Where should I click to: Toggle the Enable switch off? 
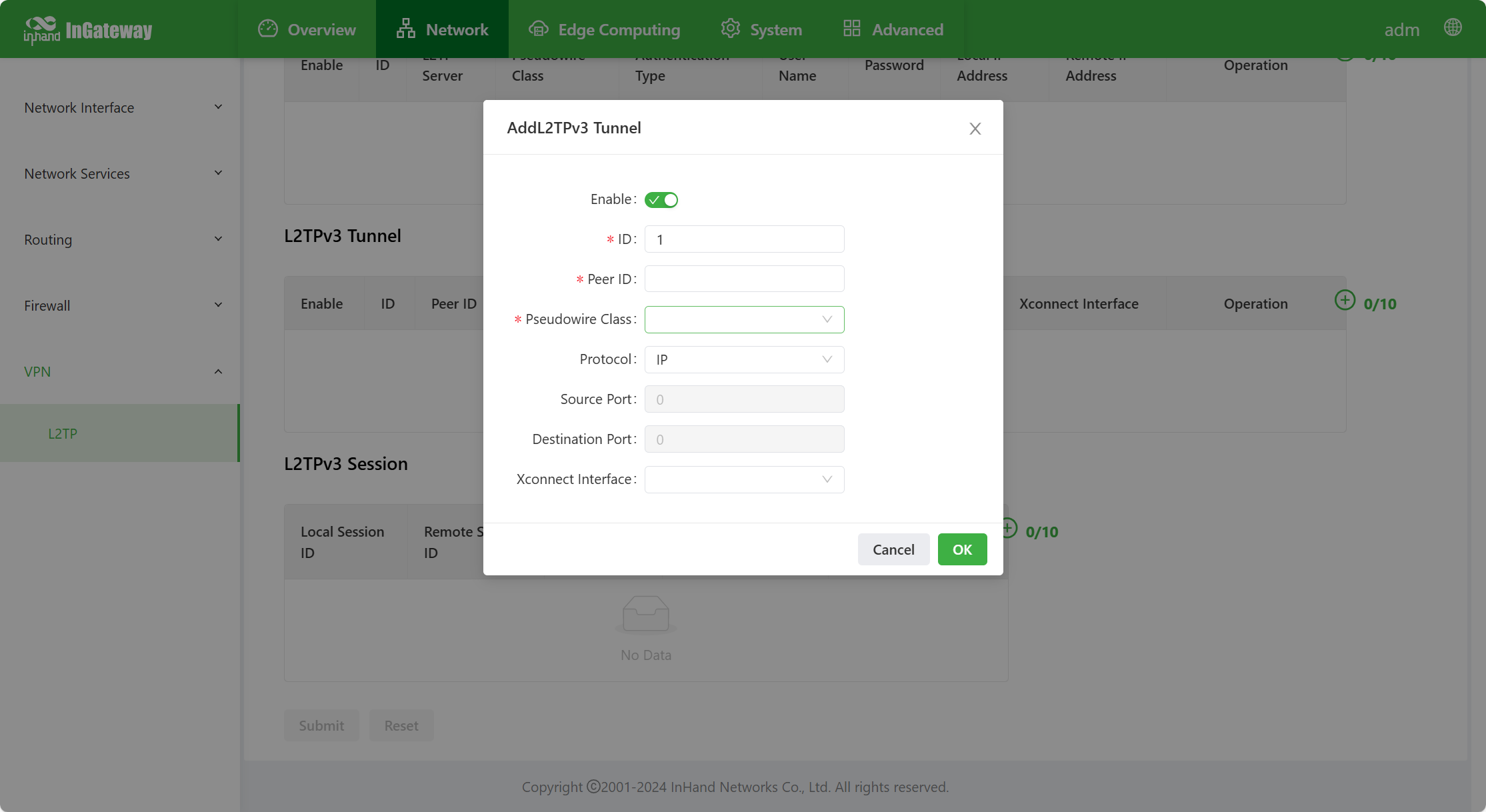click(x=661, y=200)
